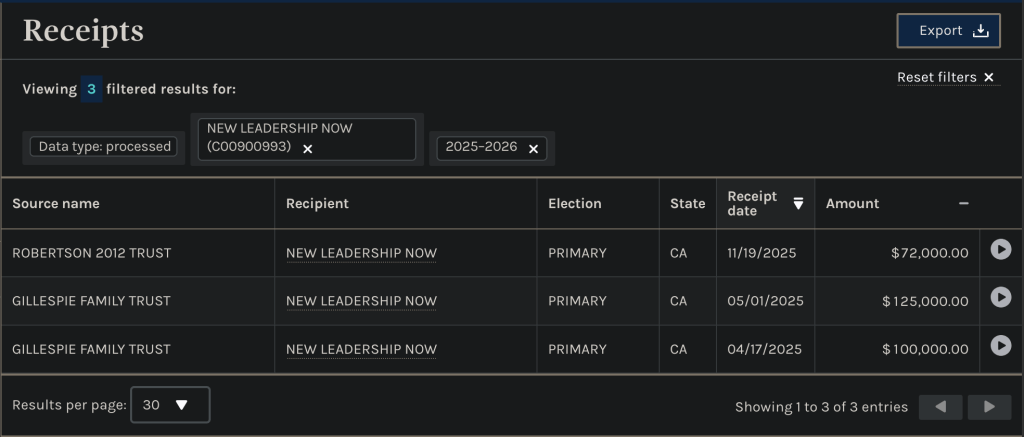Remove the NEW LEADERSHIP NOW committee filter
The image size is (1024, 437).
click(308, 148)
